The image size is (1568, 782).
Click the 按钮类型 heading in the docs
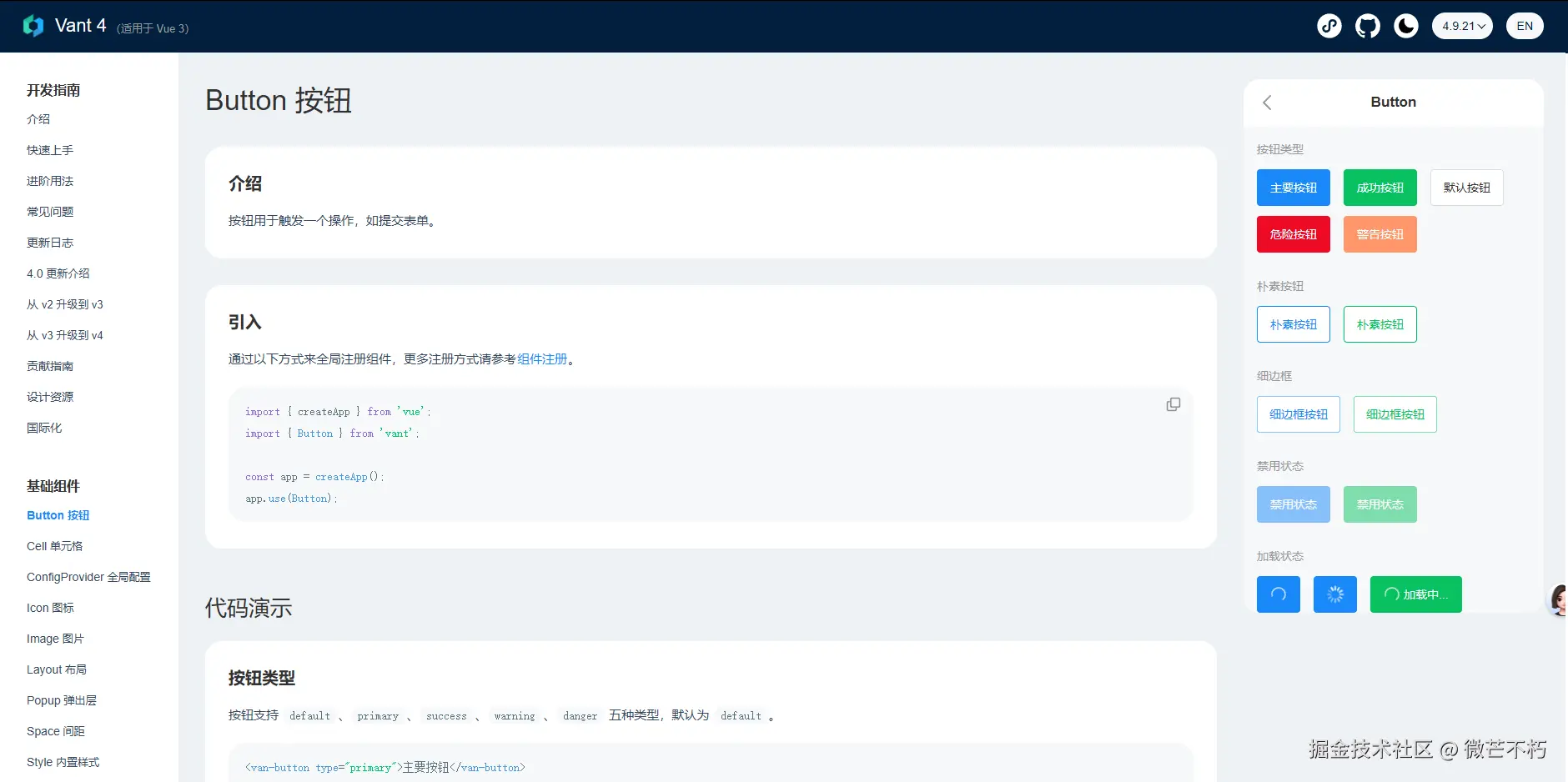click(x=262, y=678)
